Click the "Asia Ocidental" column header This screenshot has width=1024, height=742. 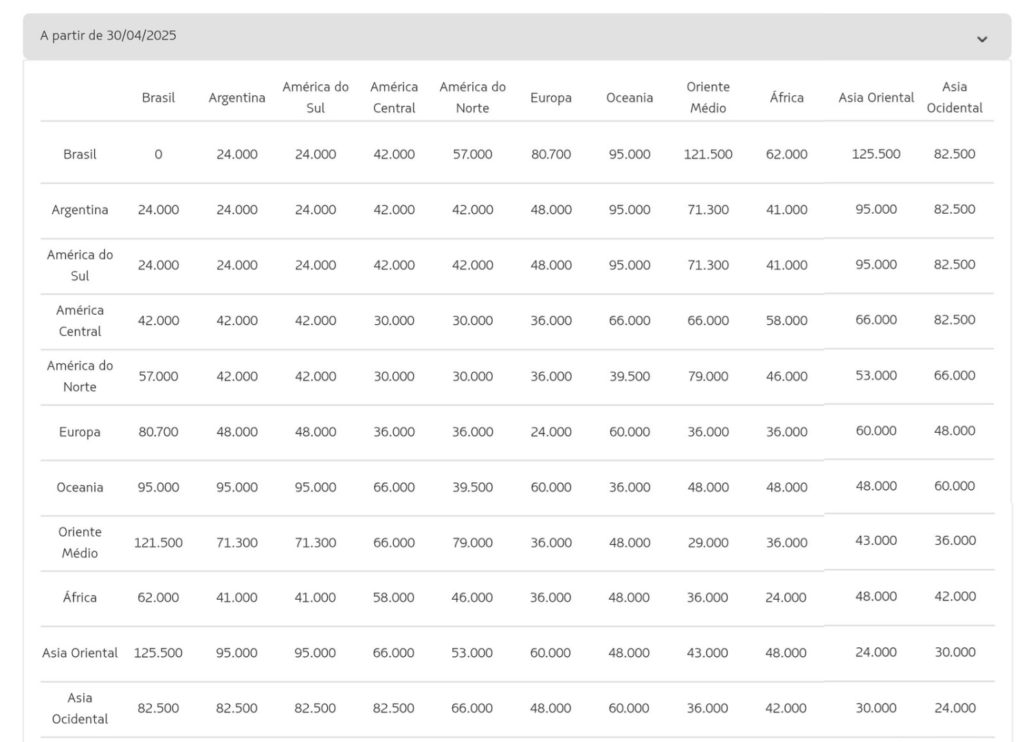pyautogui.click(x=954, y=97)
